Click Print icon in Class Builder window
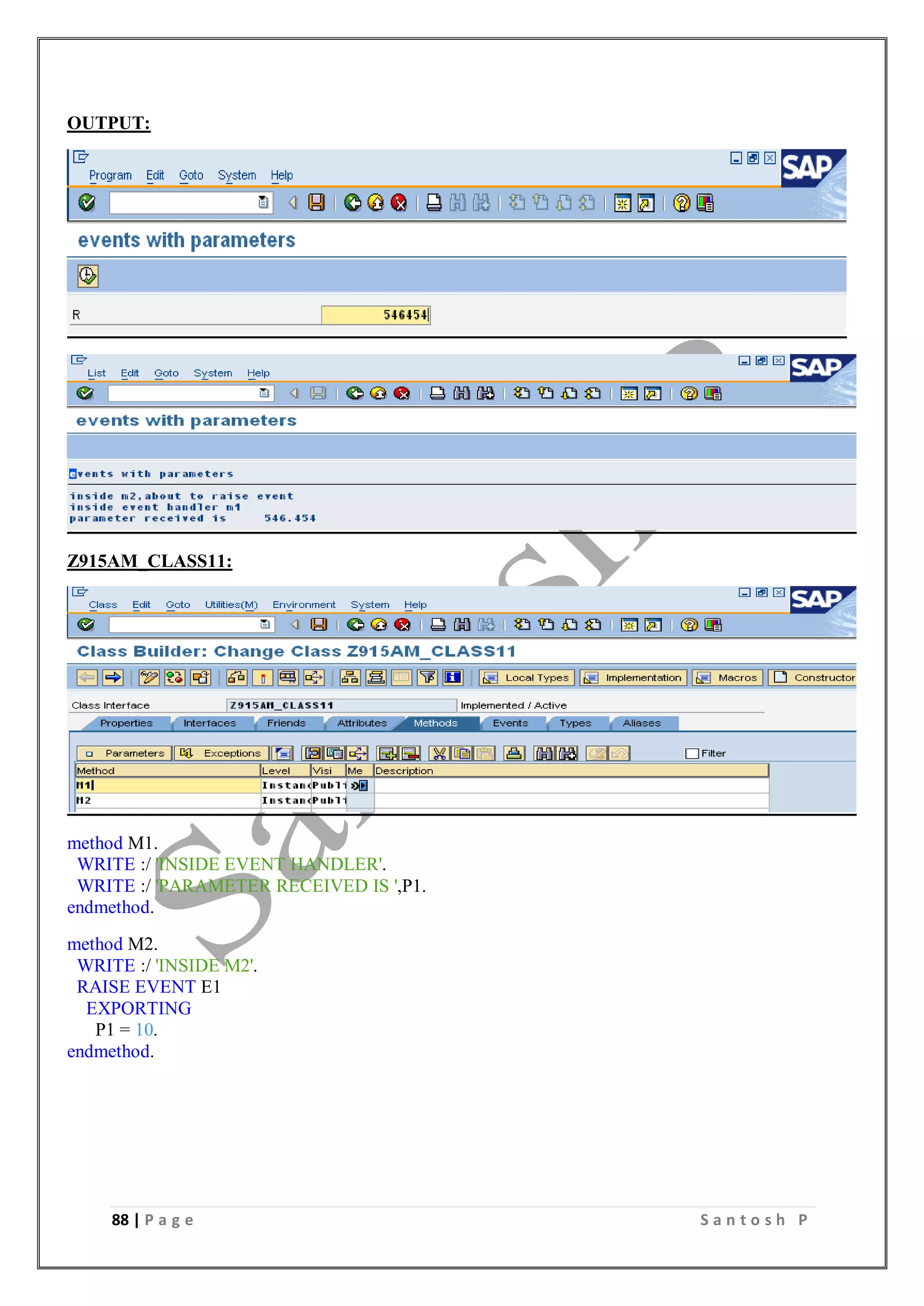The height and width of the screenshot is (1306, 924). click(x=438, y=624)
